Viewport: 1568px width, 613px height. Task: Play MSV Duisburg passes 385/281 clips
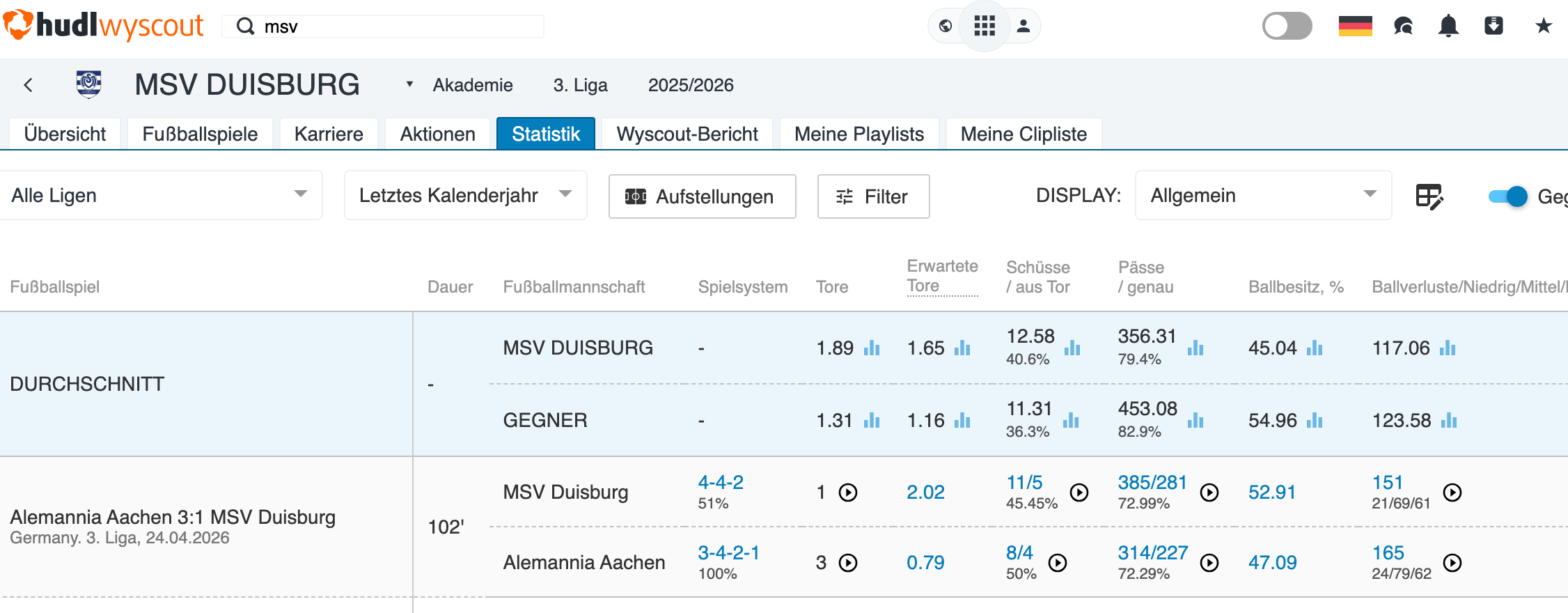click(1209, 492)
